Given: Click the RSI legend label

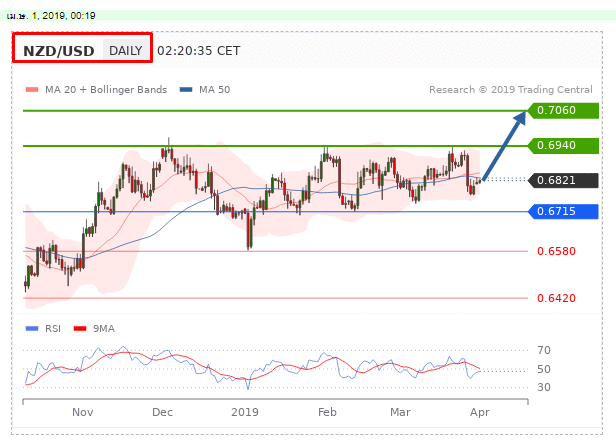Looking at the screenshot, I should [53, 328].
